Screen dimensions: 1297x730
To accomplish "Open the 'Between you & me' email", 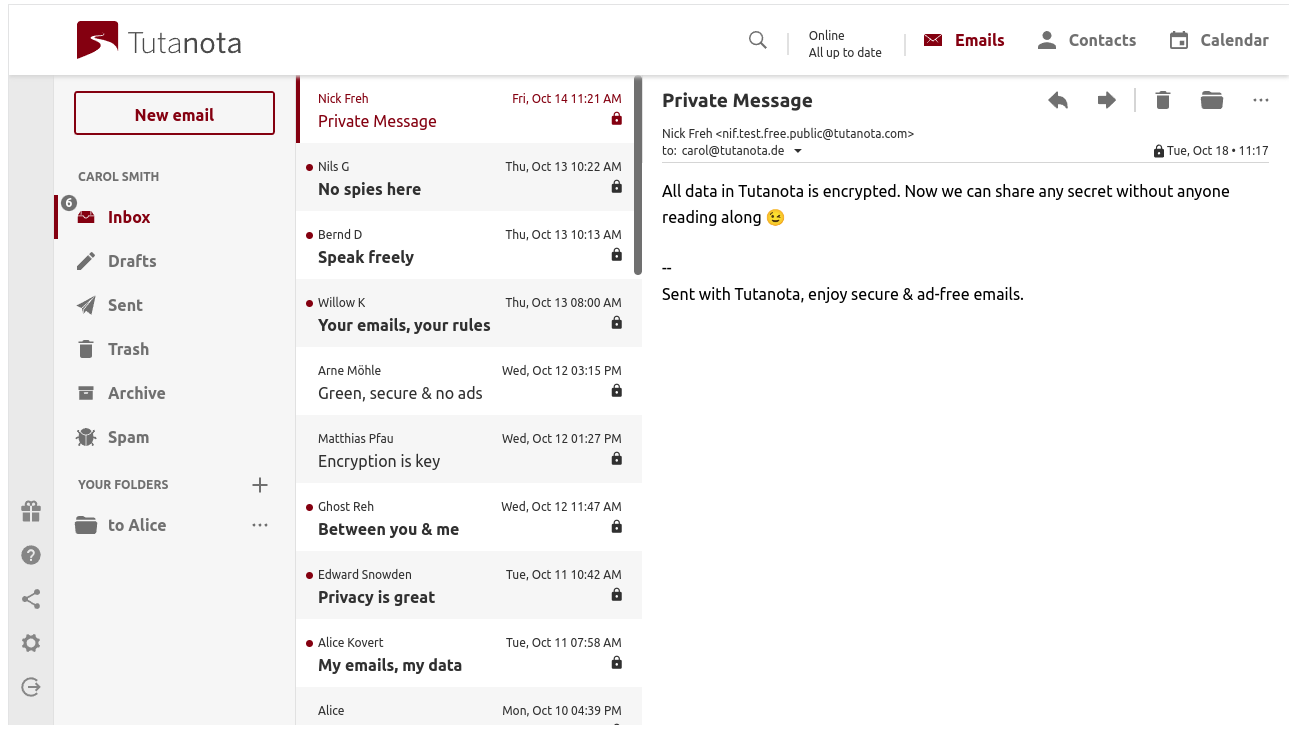I will click(x=469, y=517).
